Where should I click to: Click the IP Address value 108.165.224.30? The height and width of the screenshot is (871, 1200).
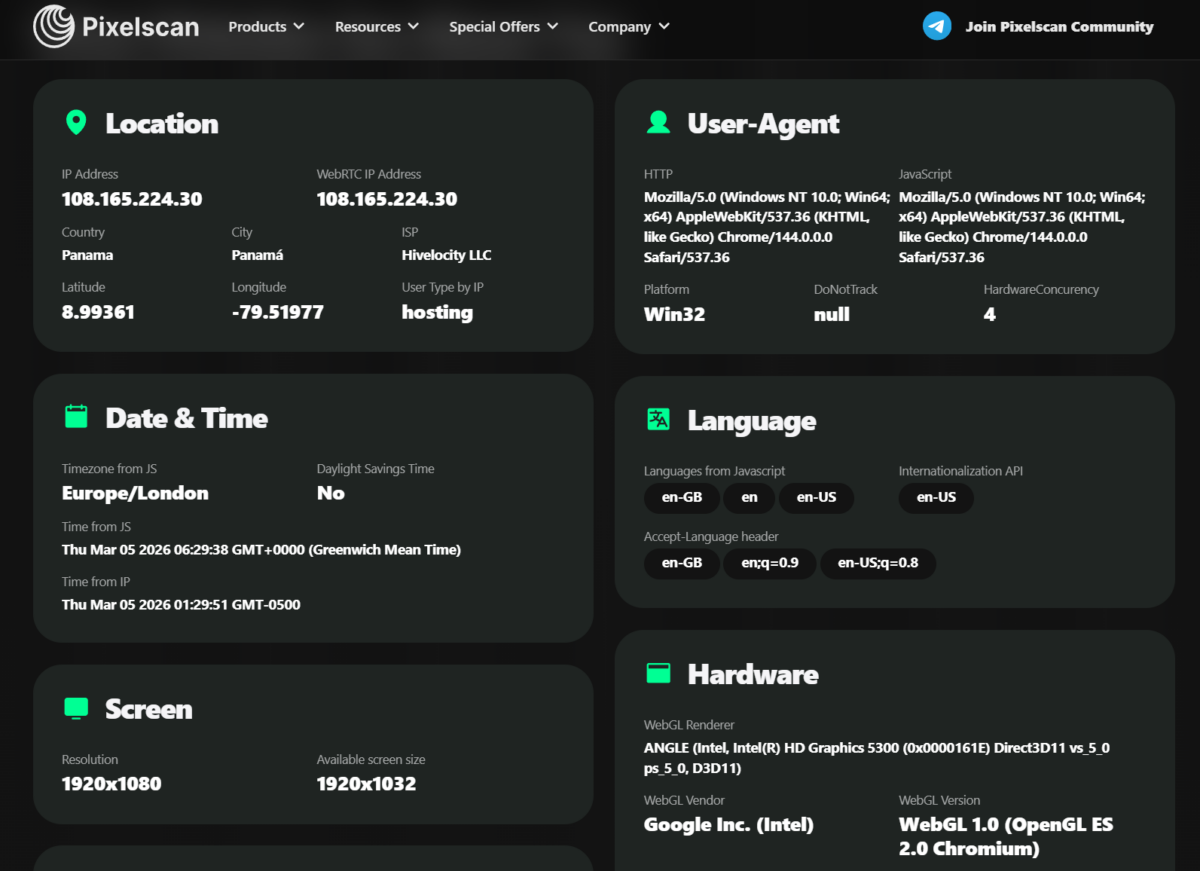(x=132, y=199)
